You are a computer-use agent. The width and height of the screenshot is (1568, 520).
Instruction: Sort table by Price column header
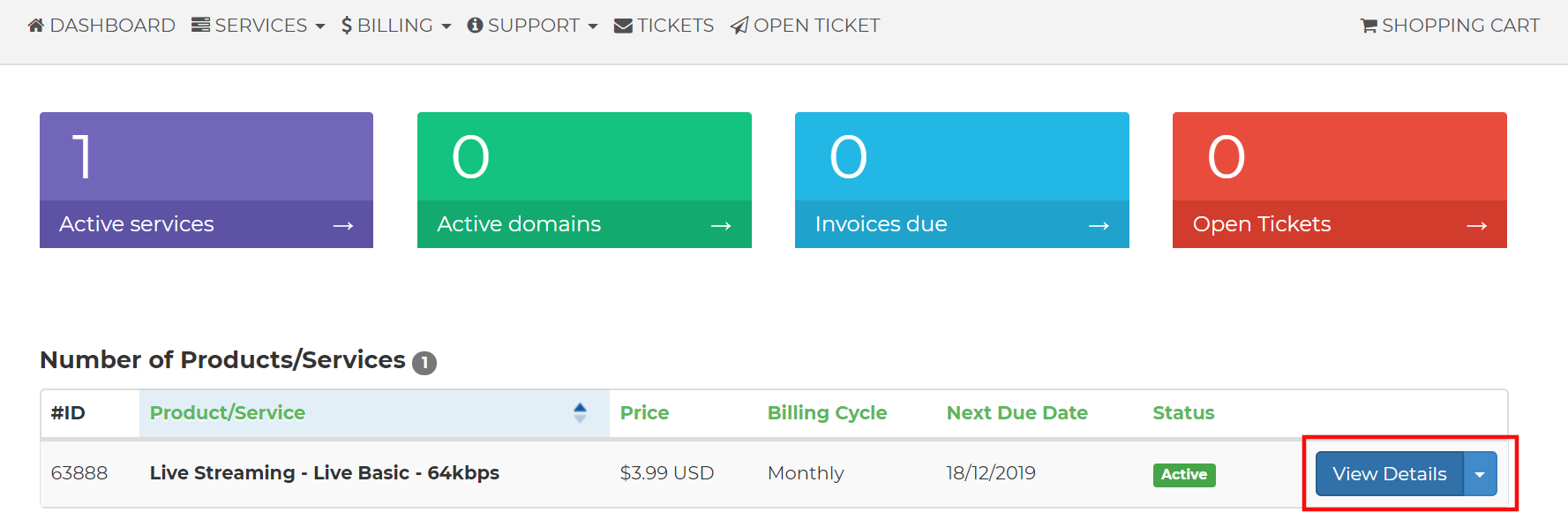(644, 412)
